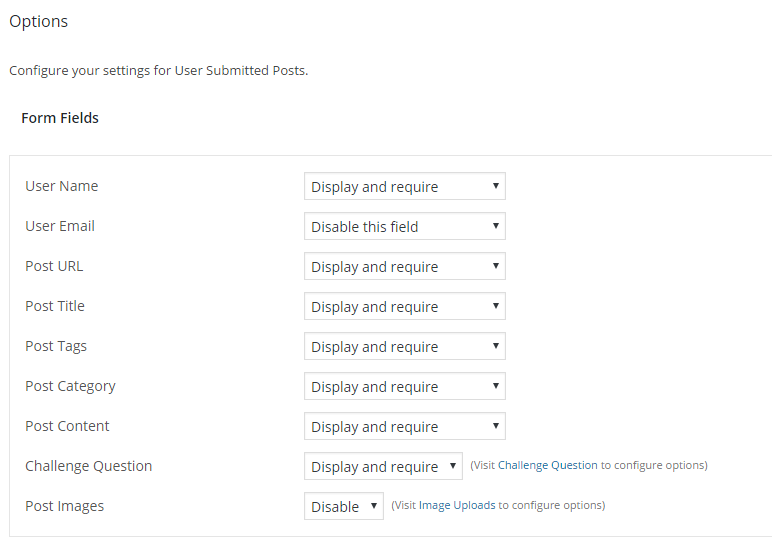Open the Post Title dropdown
The height and width of the screenshot is (549, 772).
click(404, 307)
